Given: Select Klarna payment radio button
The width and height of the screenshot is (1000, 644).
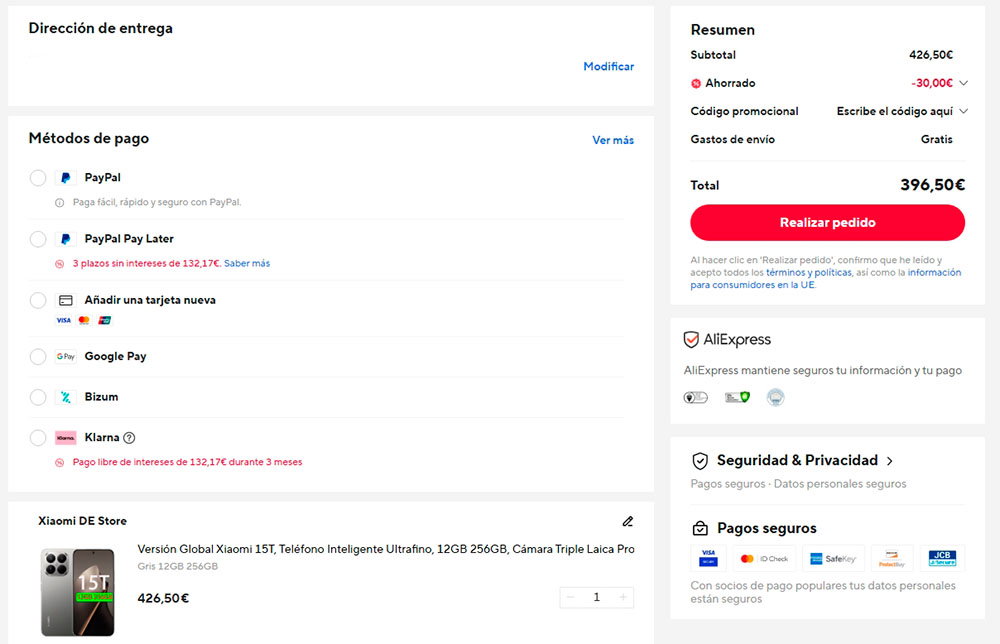Looking at the screenshot, I should coord(38,438).
